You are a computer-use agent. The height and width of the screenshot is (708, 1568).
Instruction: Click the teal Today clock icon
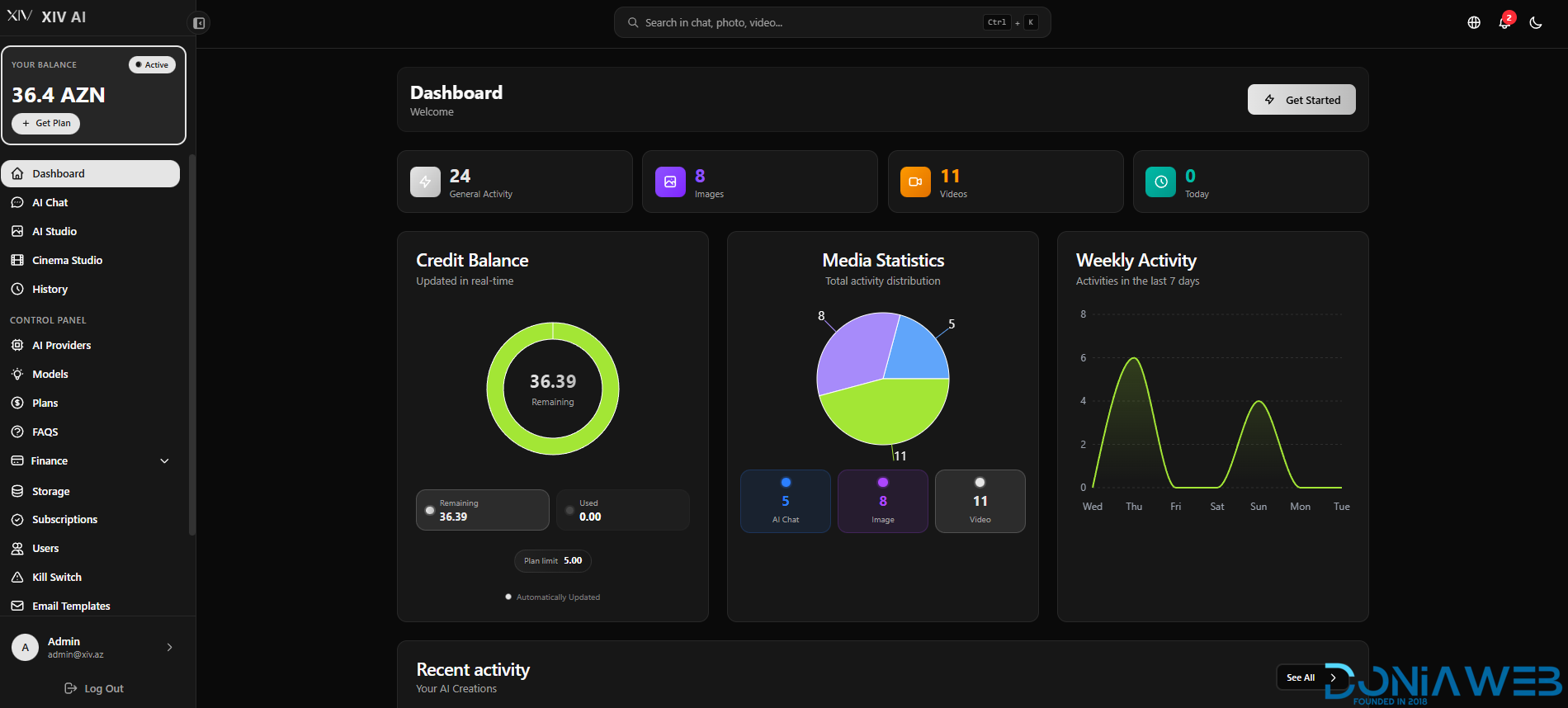pyautogui.click(x=1160, y=182)
